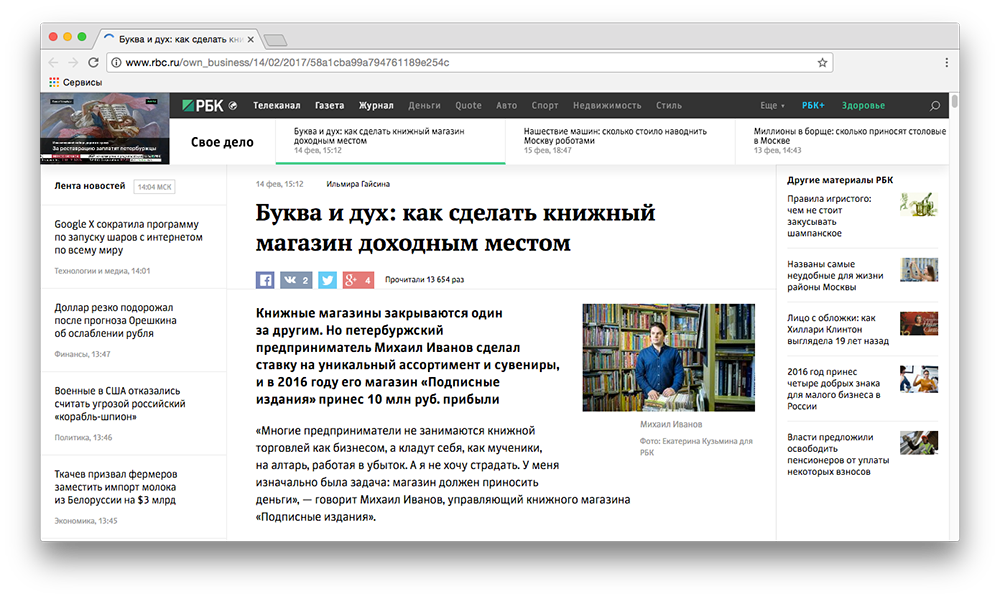Open the Сервисы apps bookmark
The width and height of the screenshot is (1000, 599).
[75, 82]
